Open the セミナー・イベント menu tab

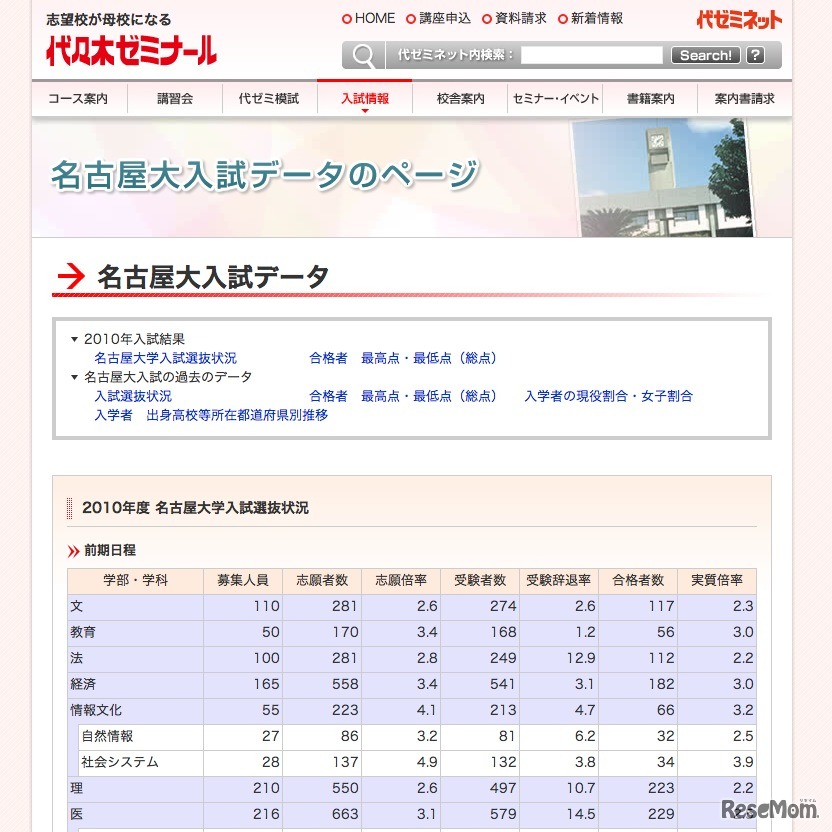click(x=556, y=99)
